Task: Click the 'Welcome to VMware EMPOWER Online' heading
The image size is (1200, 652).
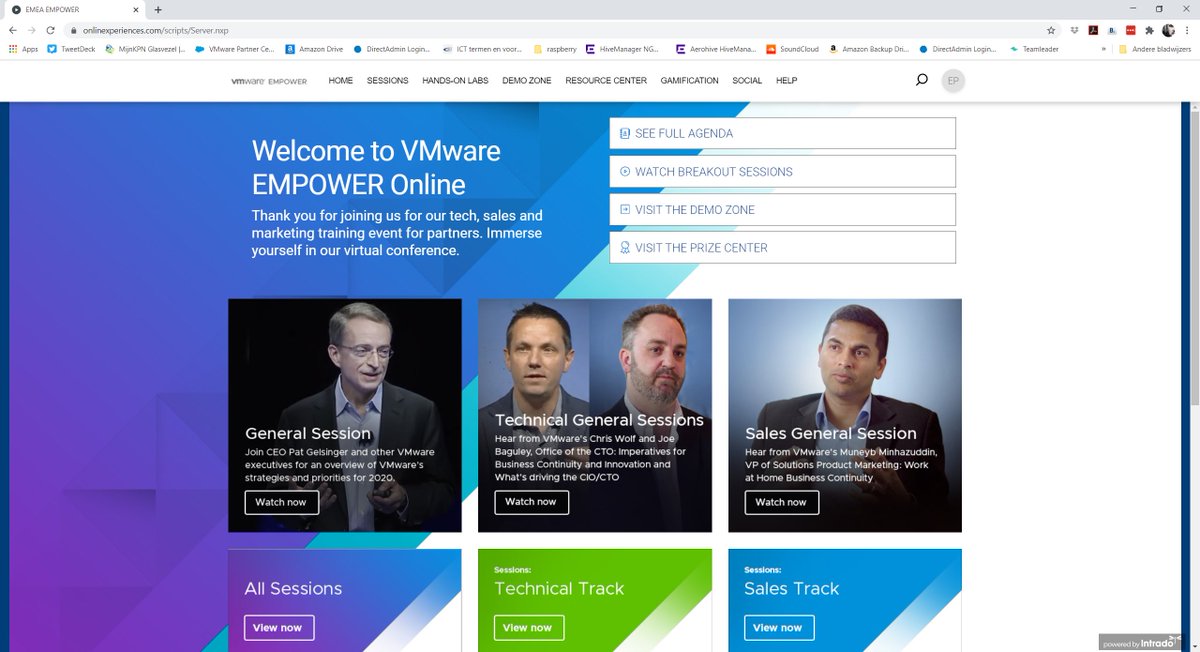Action: pos(376,167)
